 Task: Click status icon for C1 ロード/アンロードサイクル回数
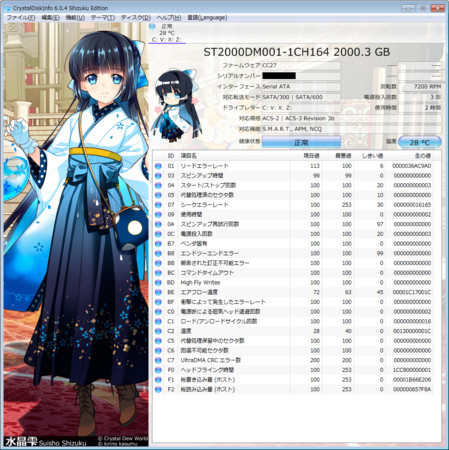pyautogui.click(x=158, y=321)
